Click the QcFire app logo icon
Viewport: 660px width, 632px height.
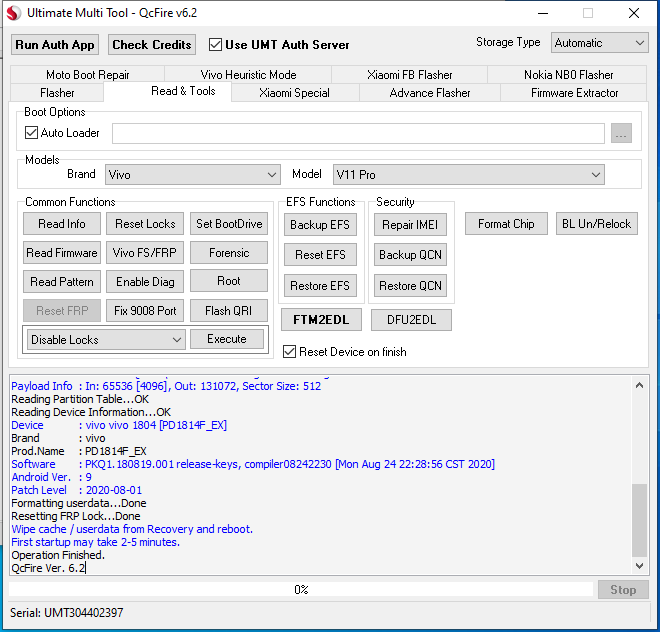(13, 13)
